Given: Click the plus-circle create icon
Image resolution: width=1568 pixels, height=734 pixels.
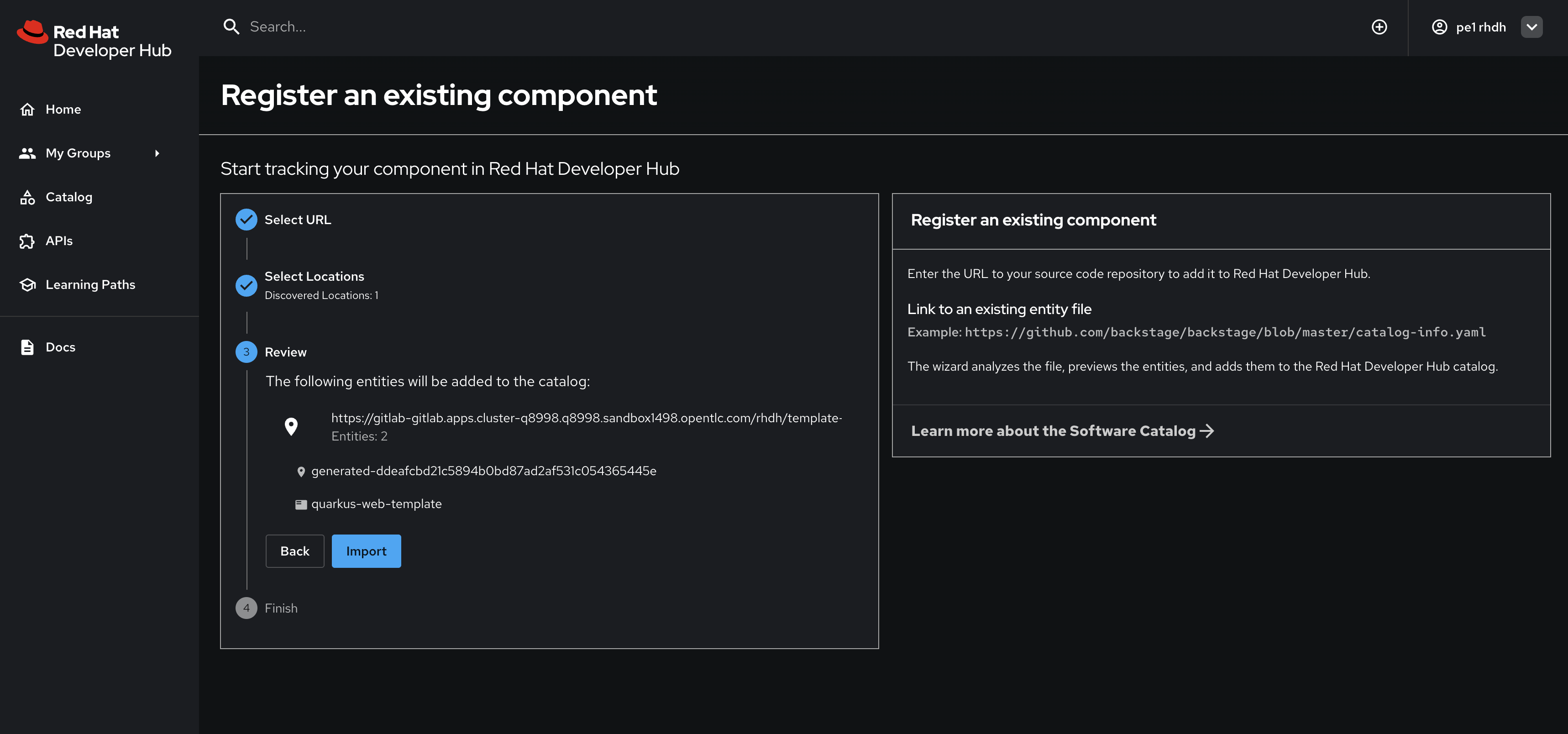Looking at the screenshot, I should click(x=1379, y=27).
